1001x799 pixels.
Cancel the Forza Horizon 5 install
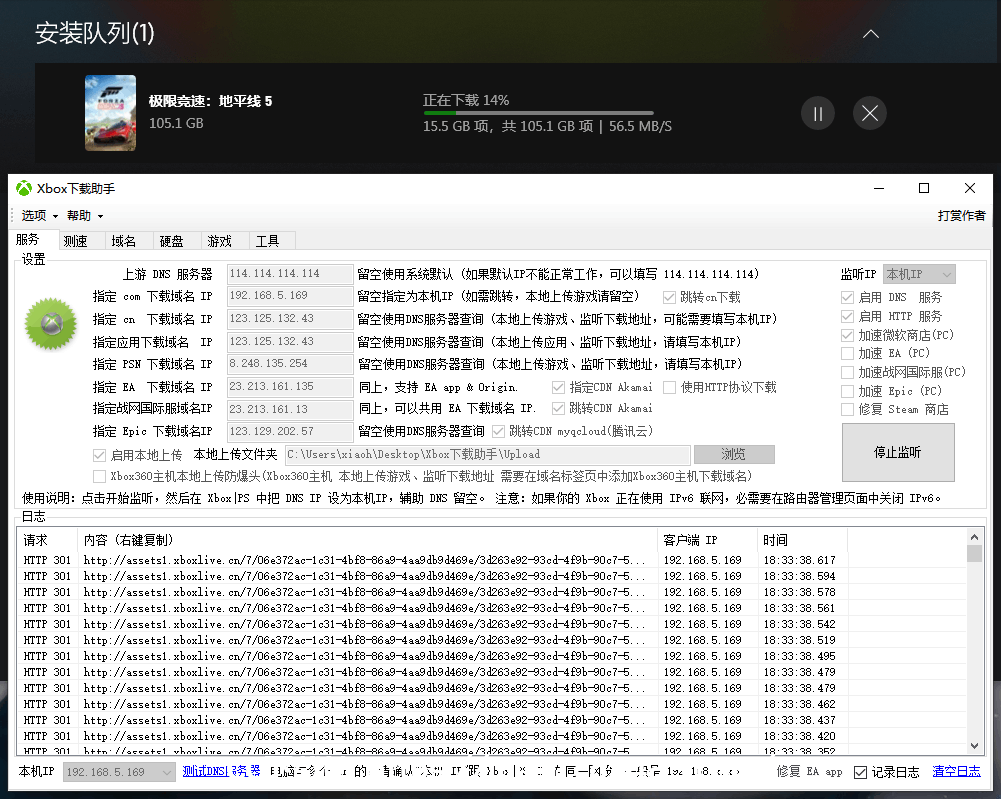pos(869,114)
